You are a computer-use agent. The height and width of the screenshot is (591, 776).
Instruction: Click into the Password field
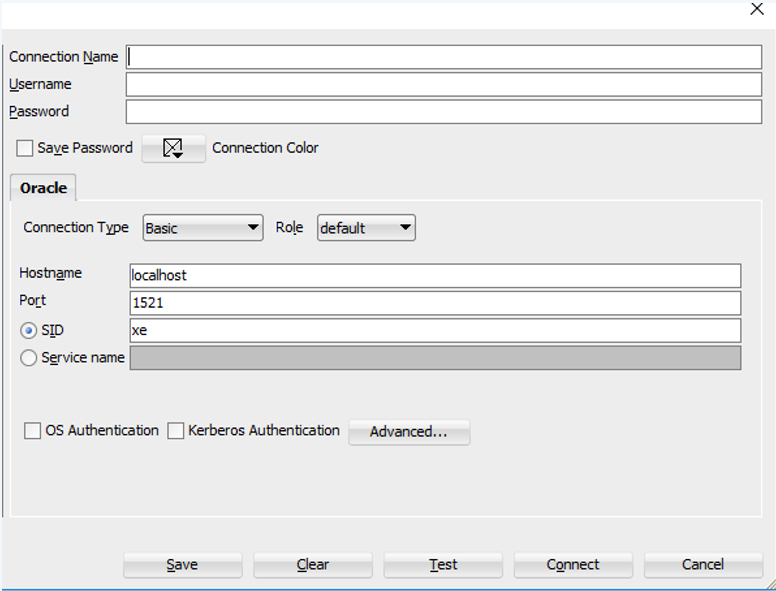click(444, 112)
